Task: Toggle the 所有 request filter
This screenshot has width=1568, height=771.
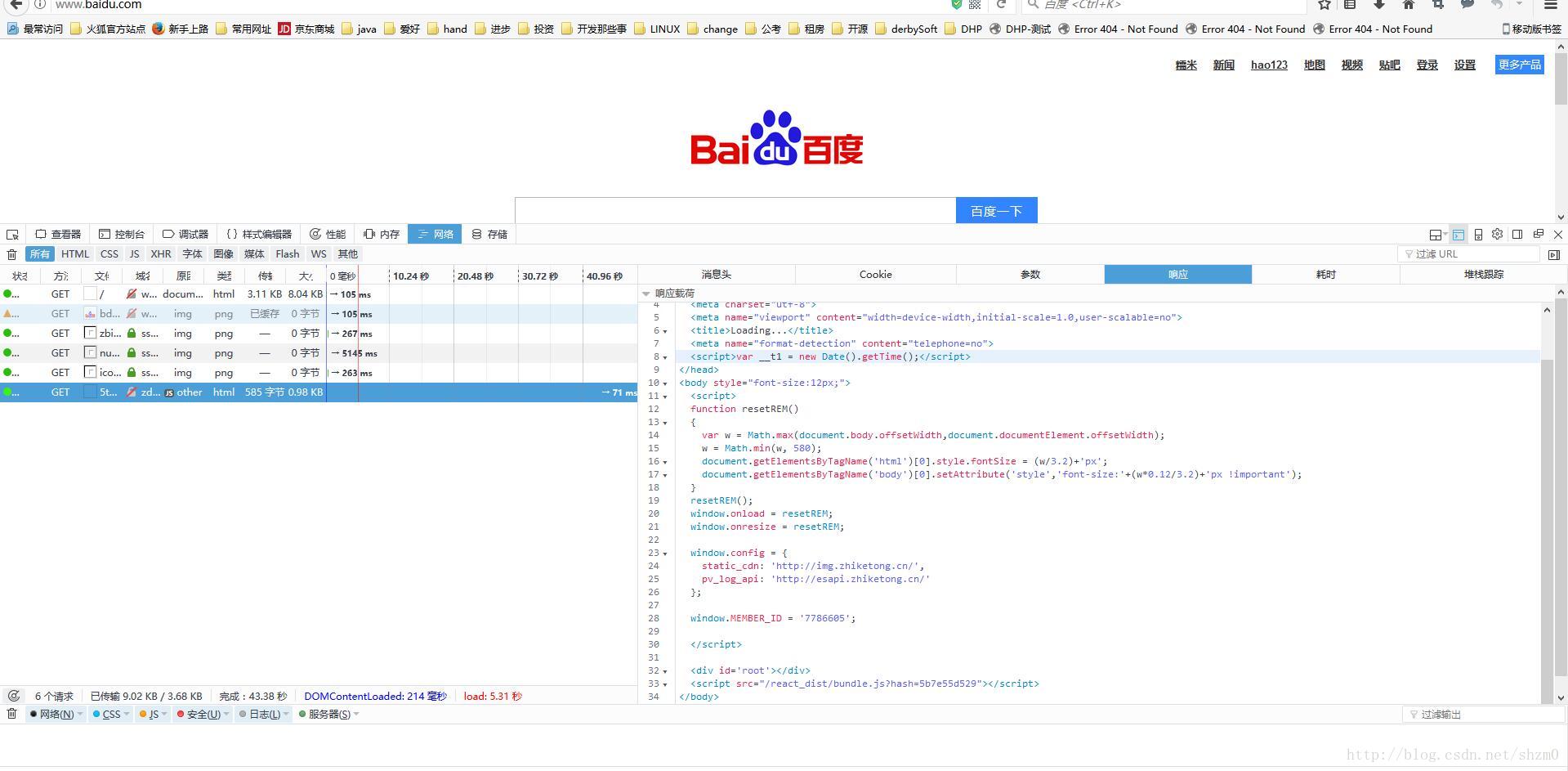Action: pos(40,254)
